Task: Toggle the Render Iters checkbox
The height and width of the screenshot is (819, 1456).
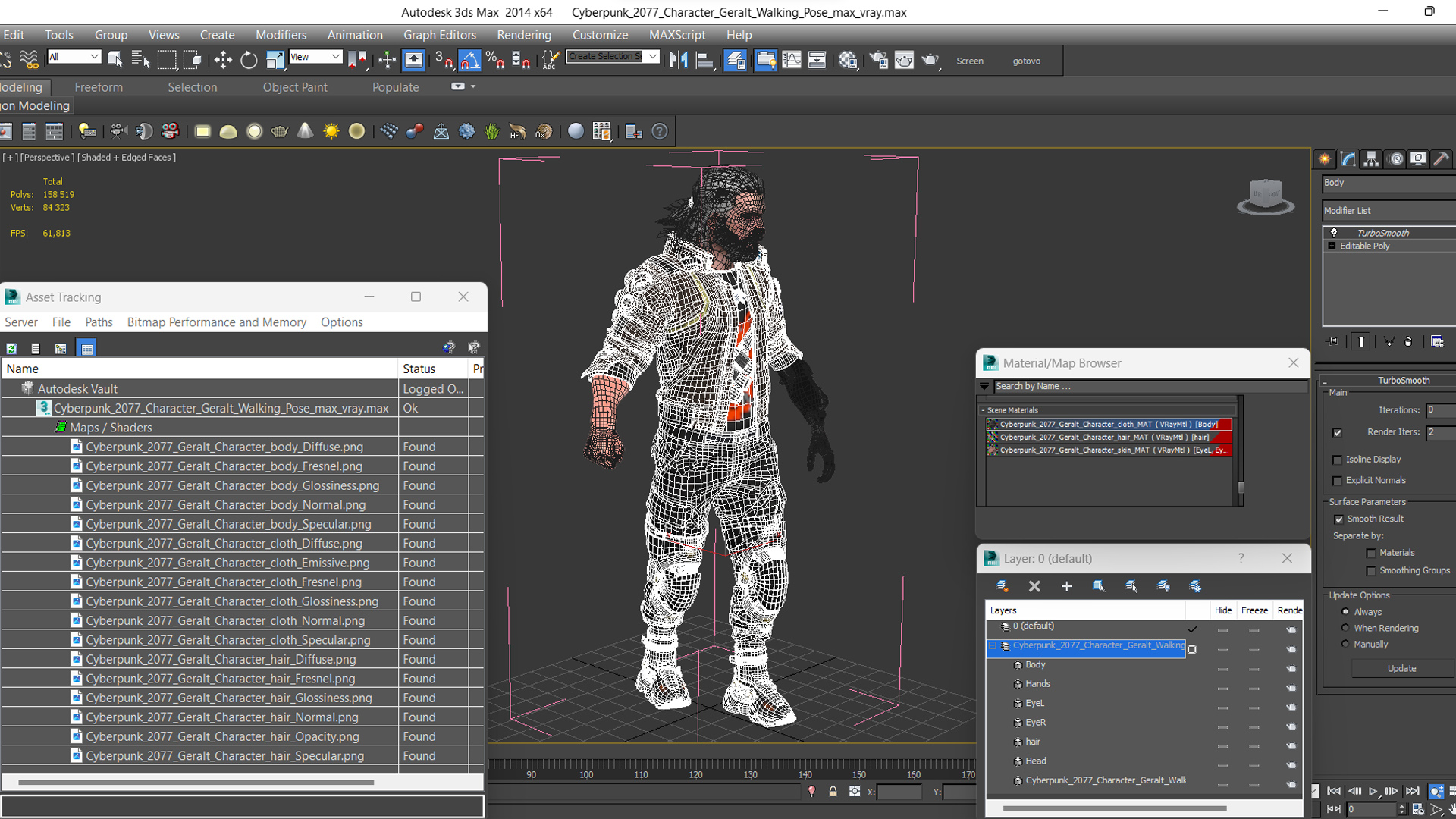Action: pos(1338,432)
